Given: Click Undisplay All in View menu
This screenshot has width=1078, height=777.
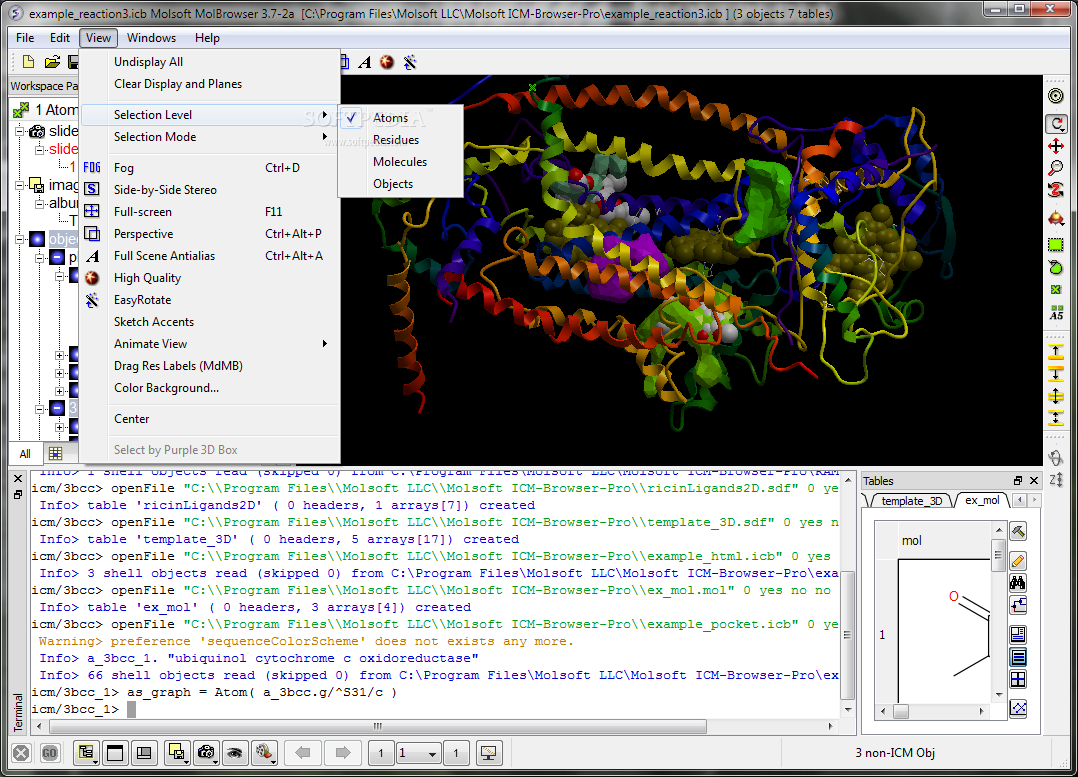Looking at the screenshot, I should point(210,62).
